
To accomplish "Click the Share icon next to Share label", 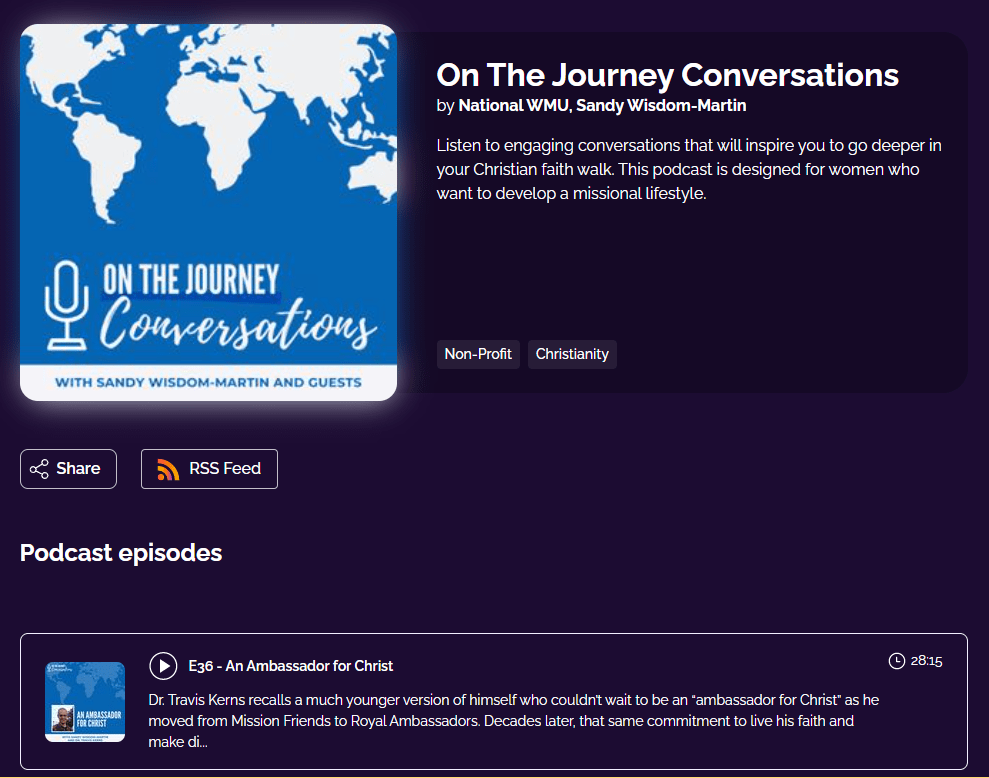I will [40, 468].
